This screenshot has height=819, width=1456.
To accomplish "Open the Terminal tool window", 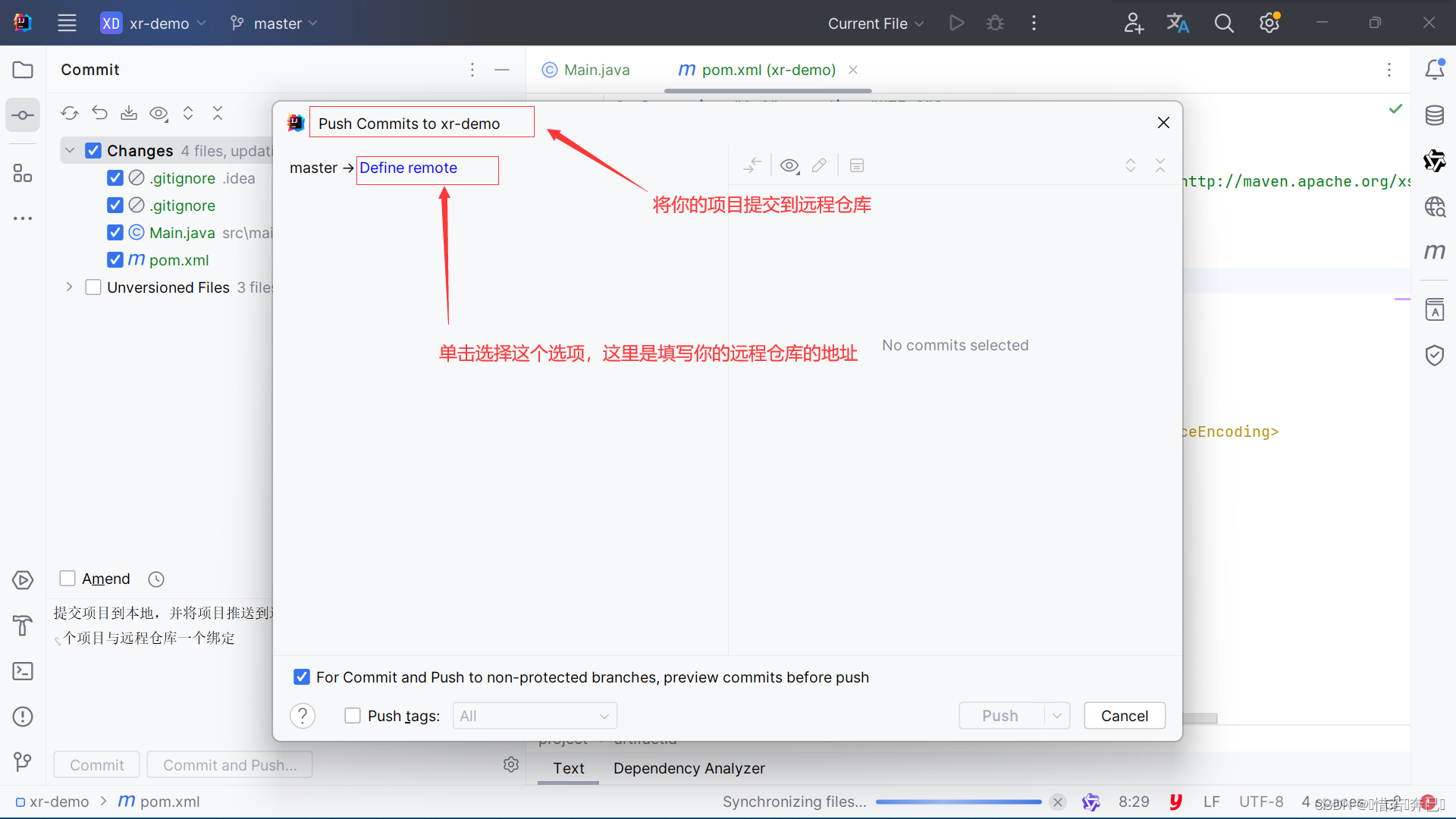I will (23, 671).
